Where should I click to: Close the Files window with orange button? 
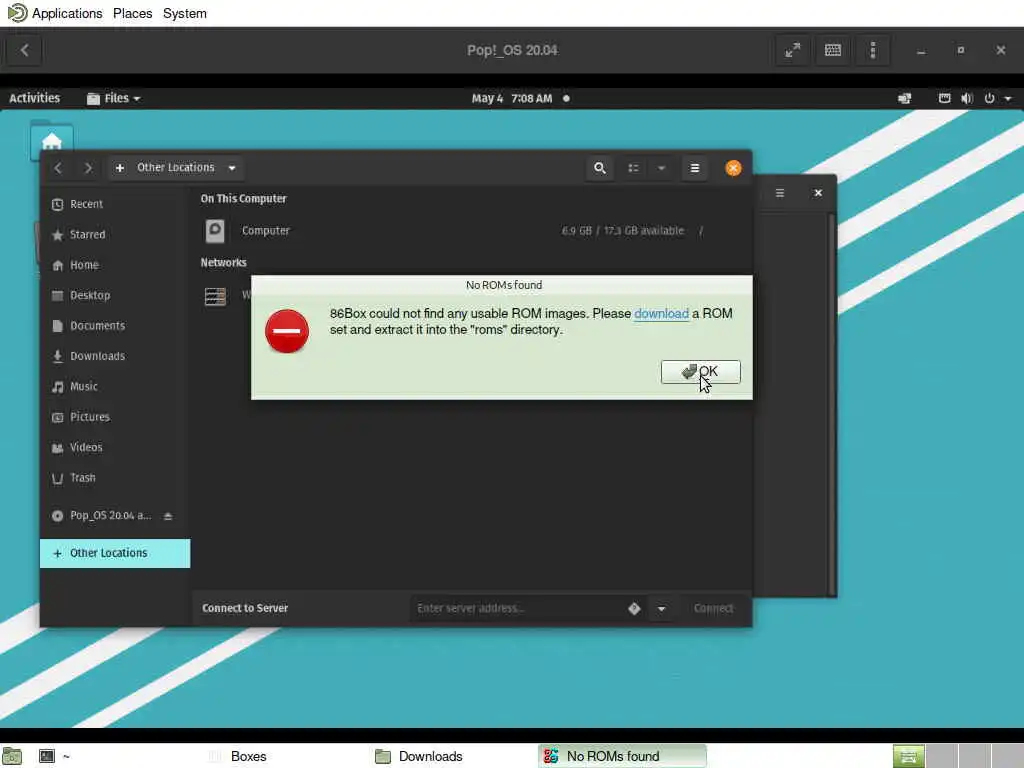pos(733,168)
